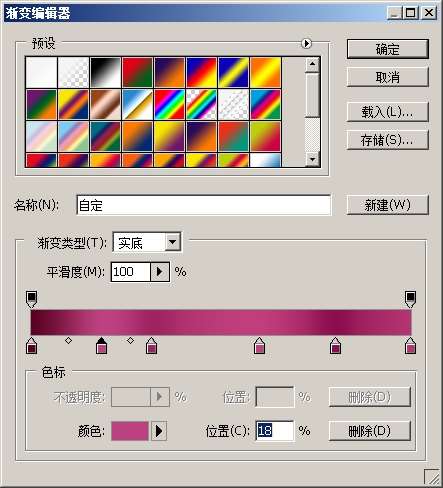The width and height of the screenshot is (443, 488).
Task: Click the left black opacity stop
Action: [31, 299]
